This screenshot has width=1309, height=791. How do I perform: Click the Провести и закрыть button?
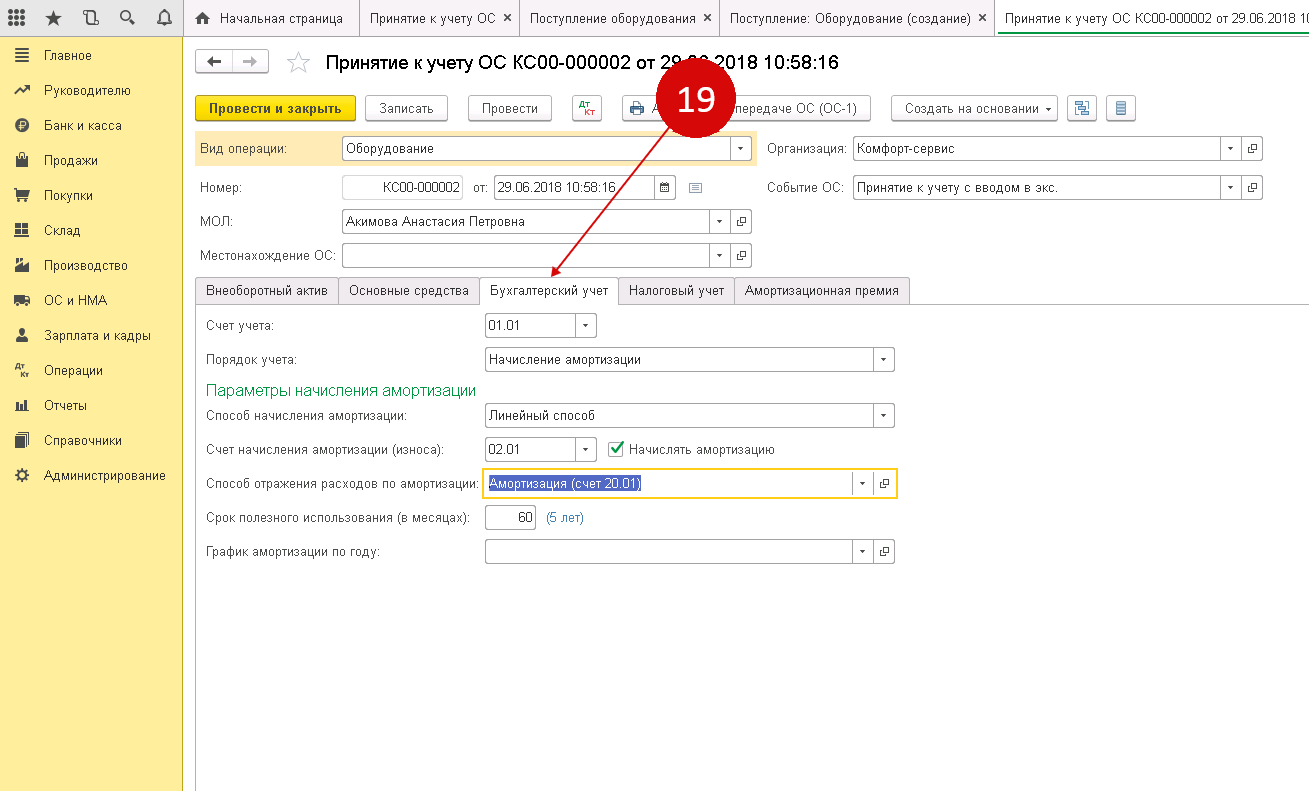pos(275,109)
